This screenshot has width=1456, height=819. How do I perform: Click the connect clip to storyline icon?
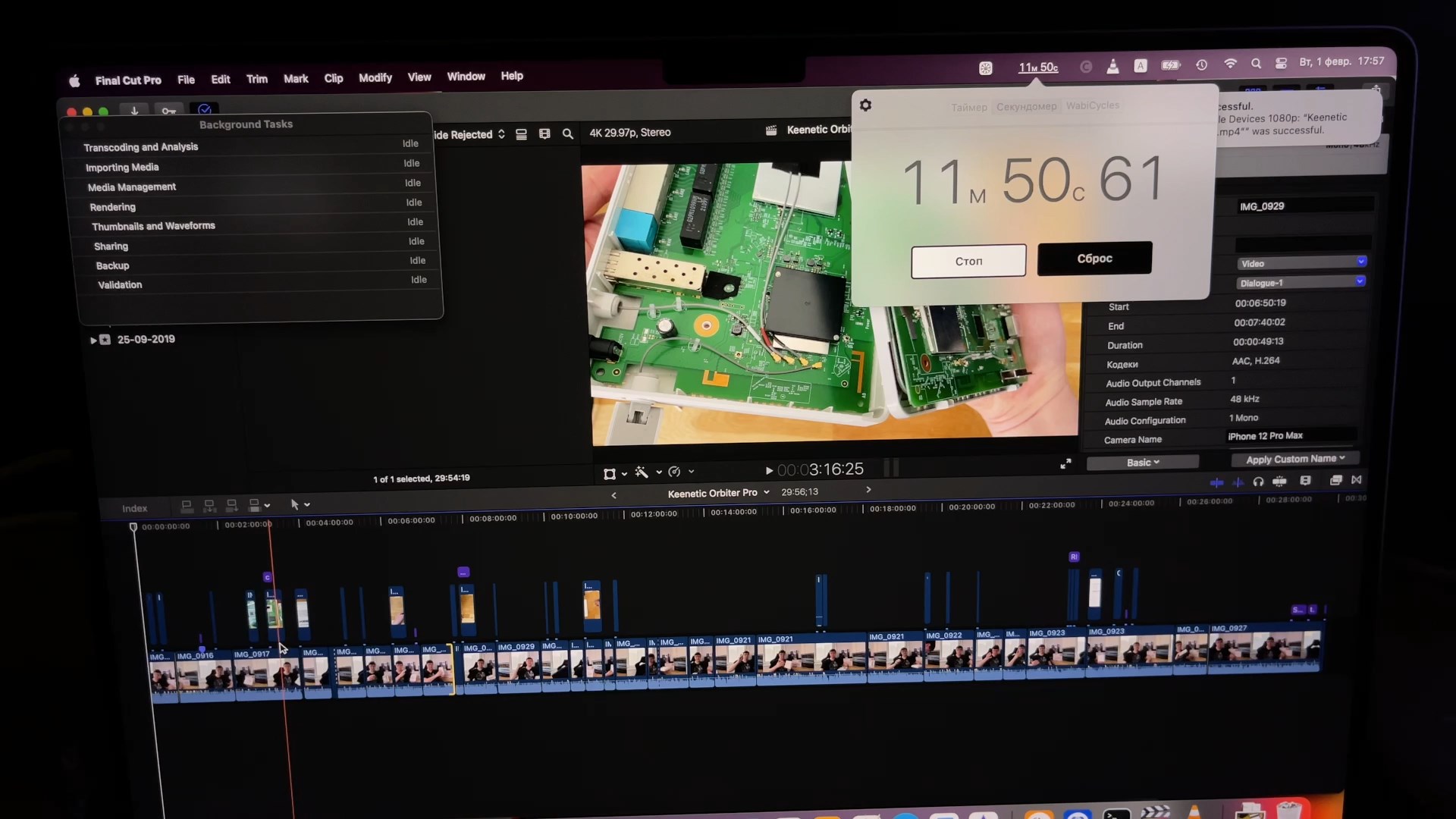[187, 506]
